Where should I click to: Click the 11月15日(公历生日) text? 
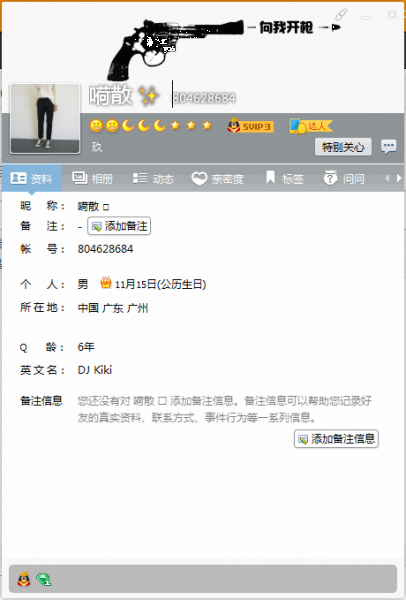click(160, 284)
